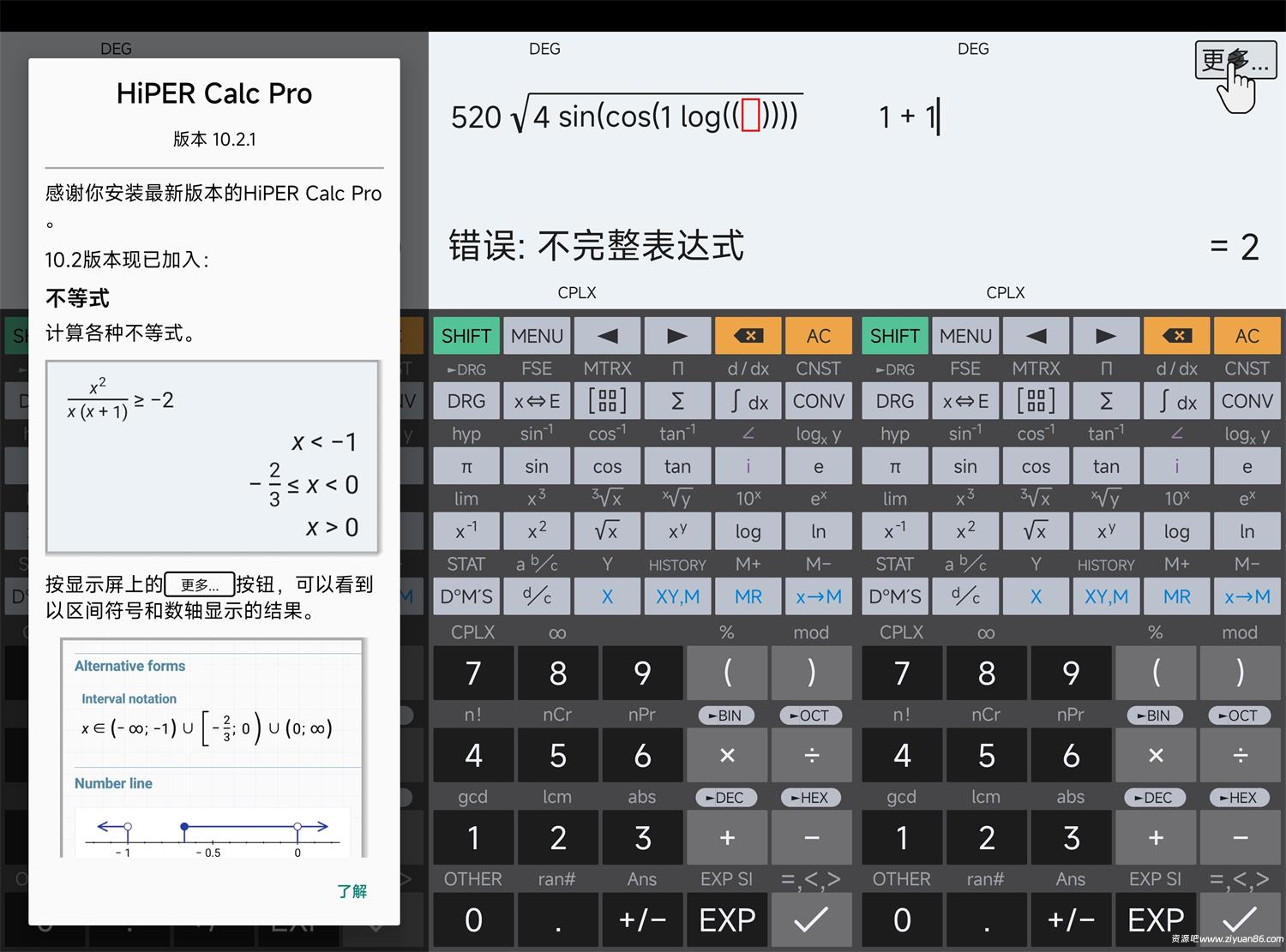Recall memory with MR on middle calculator
Screen dimensions: 1286x952
tap(748, 596)
